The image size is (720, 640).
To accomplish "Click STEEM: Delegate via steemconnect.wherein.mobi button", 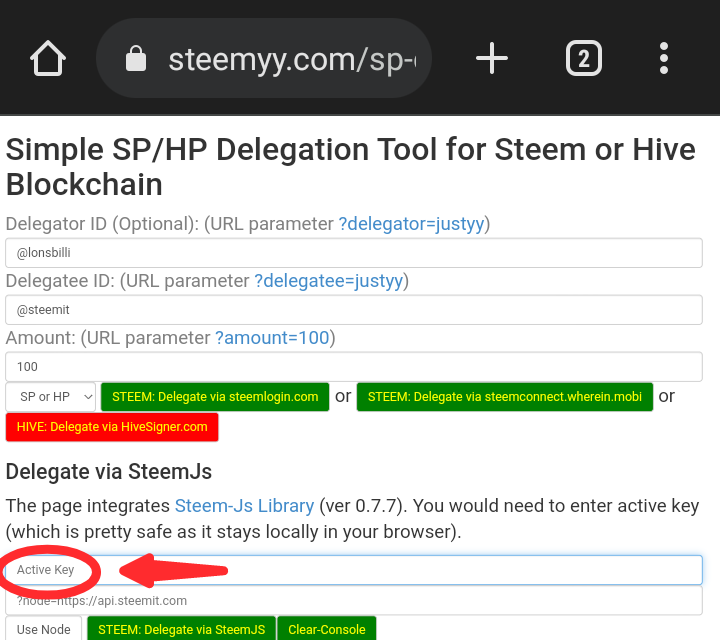I will coord(505,397).
